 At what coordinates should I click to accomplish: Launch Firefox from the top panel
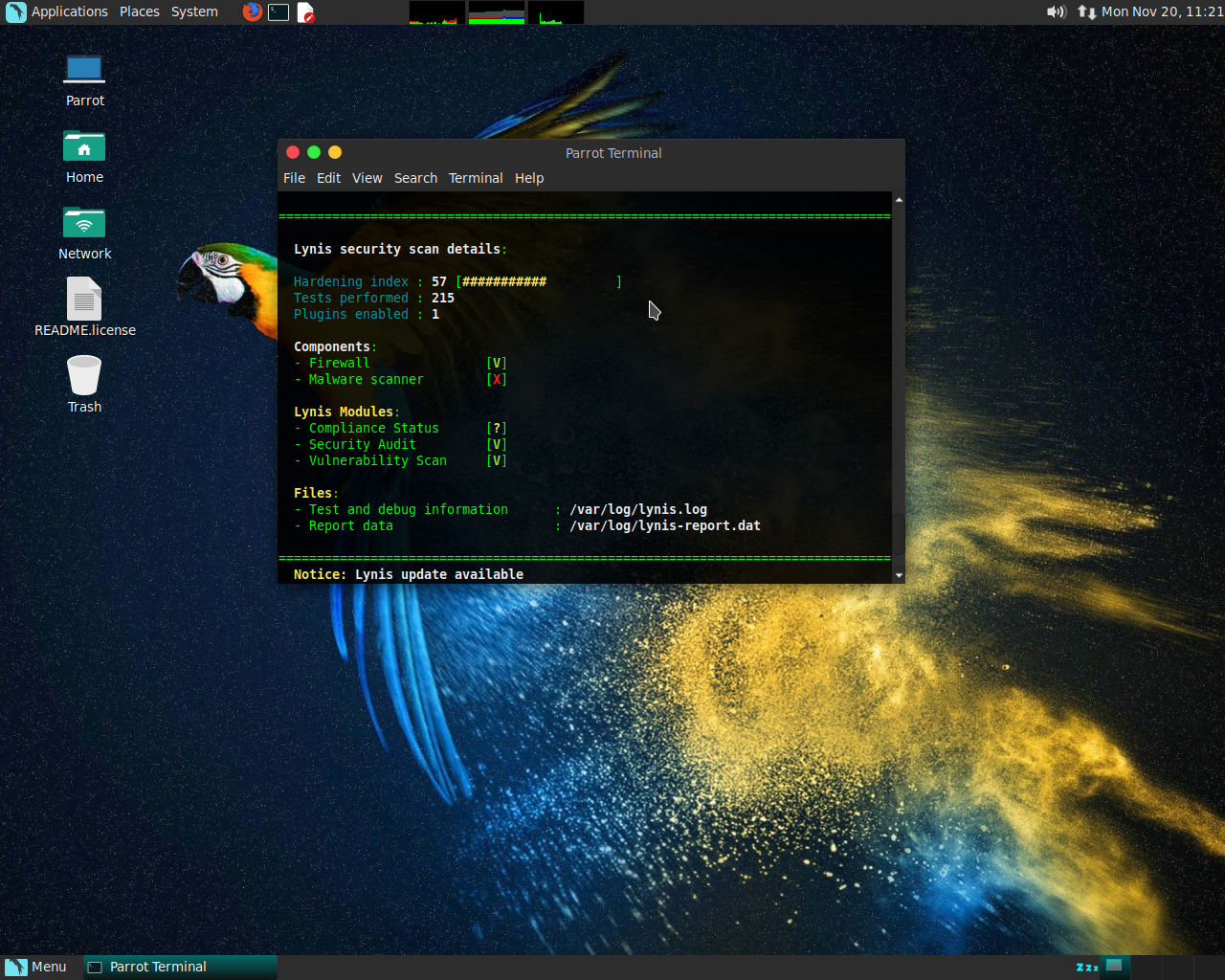252,11
